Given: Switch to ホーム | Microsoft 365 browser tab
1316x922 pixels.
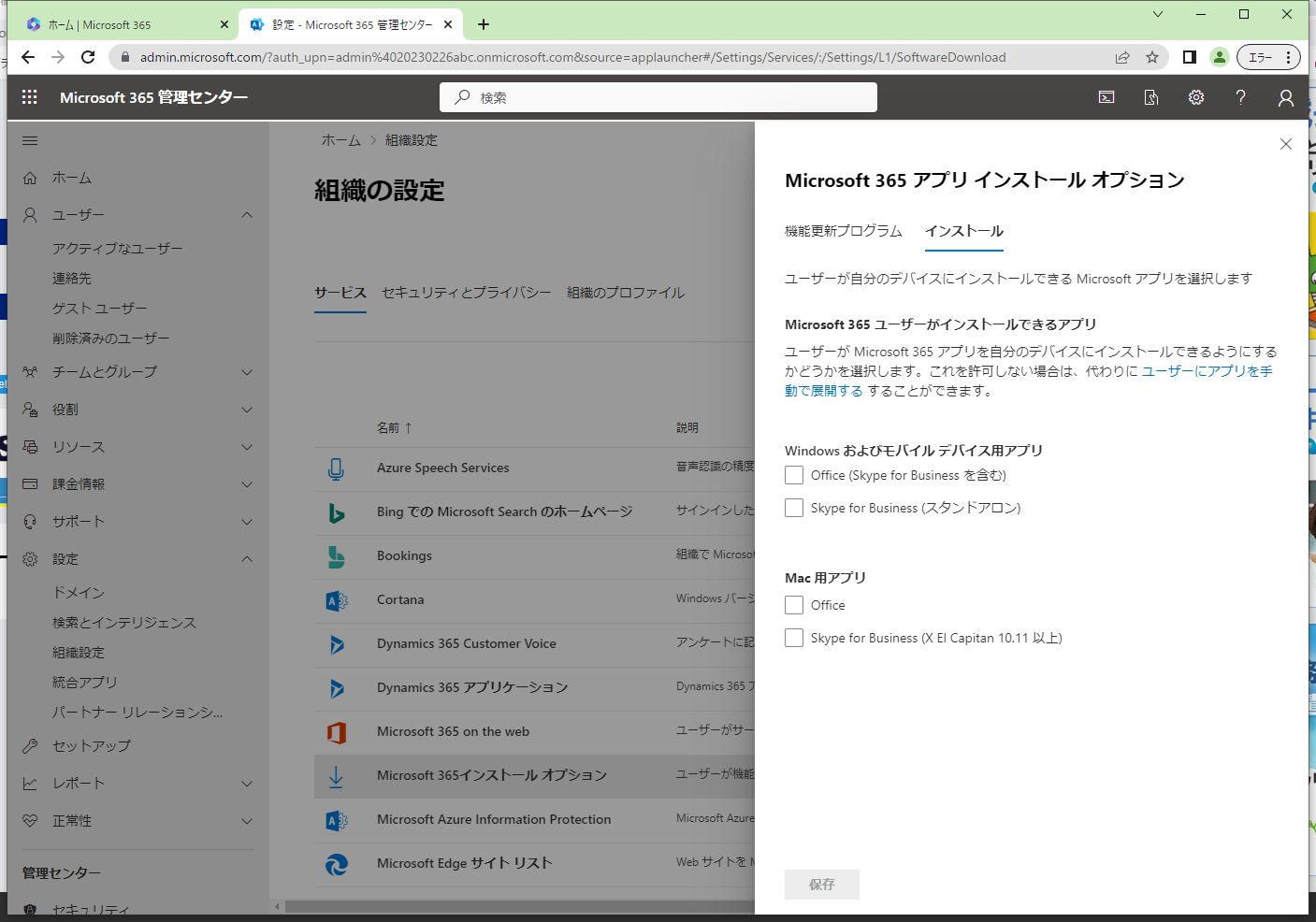Looking at the screenshot, I should [128, 25].
